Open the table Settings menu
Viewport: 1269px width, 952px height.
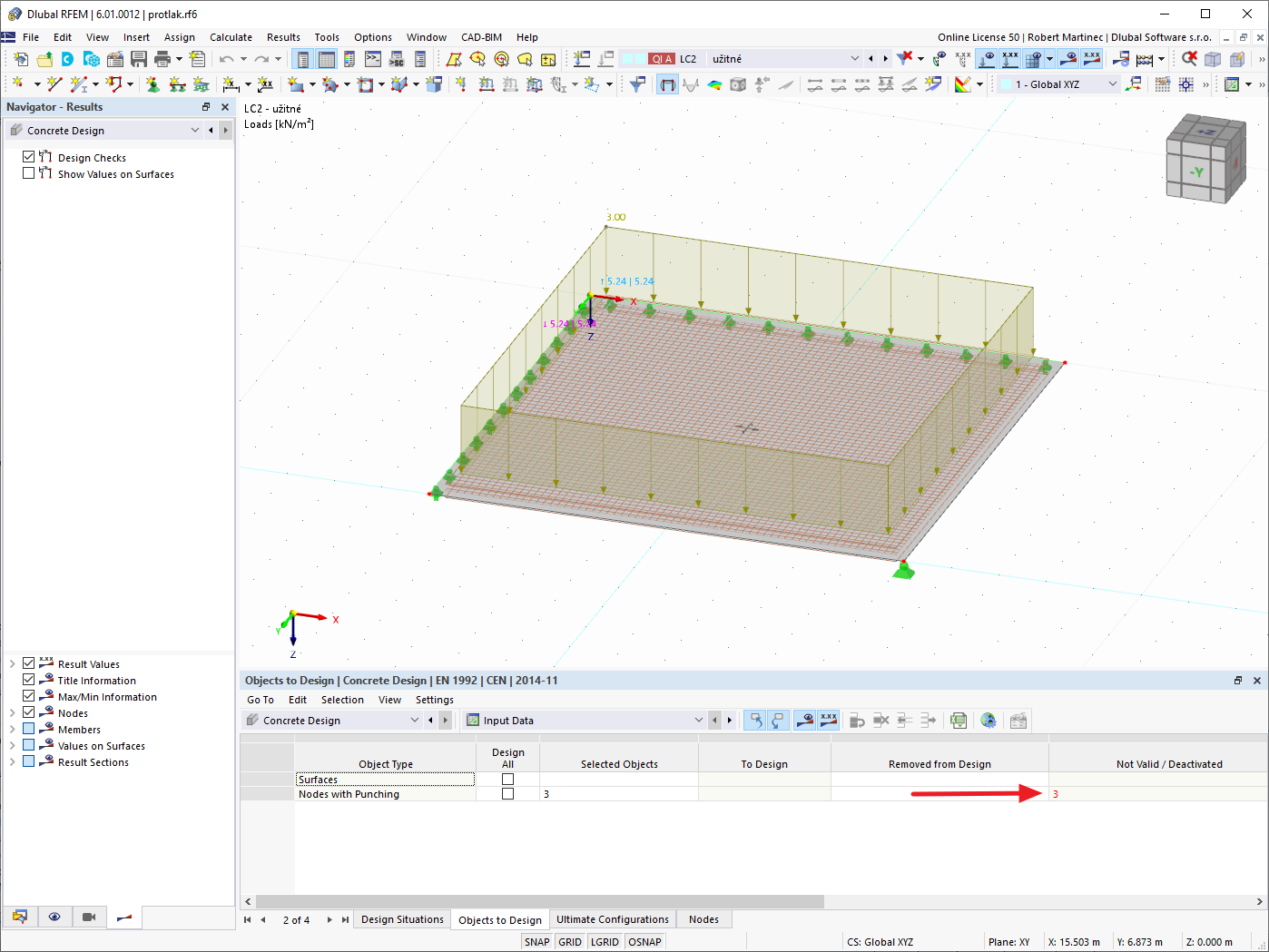tap(435, 700)
